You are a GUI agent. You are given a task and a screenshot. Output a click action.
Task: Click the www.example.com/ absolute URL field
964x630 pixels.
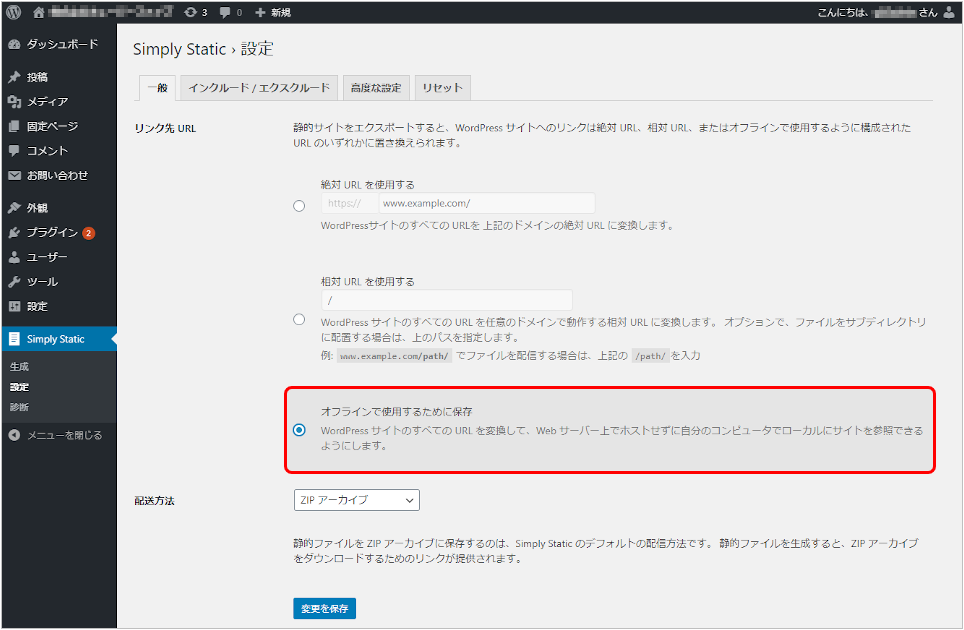[486, 203]
